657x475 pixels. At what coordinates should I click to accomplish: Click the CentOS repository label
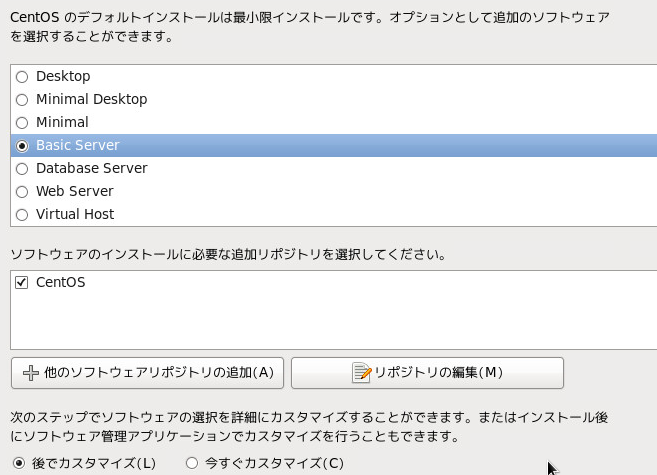point(61,282)
